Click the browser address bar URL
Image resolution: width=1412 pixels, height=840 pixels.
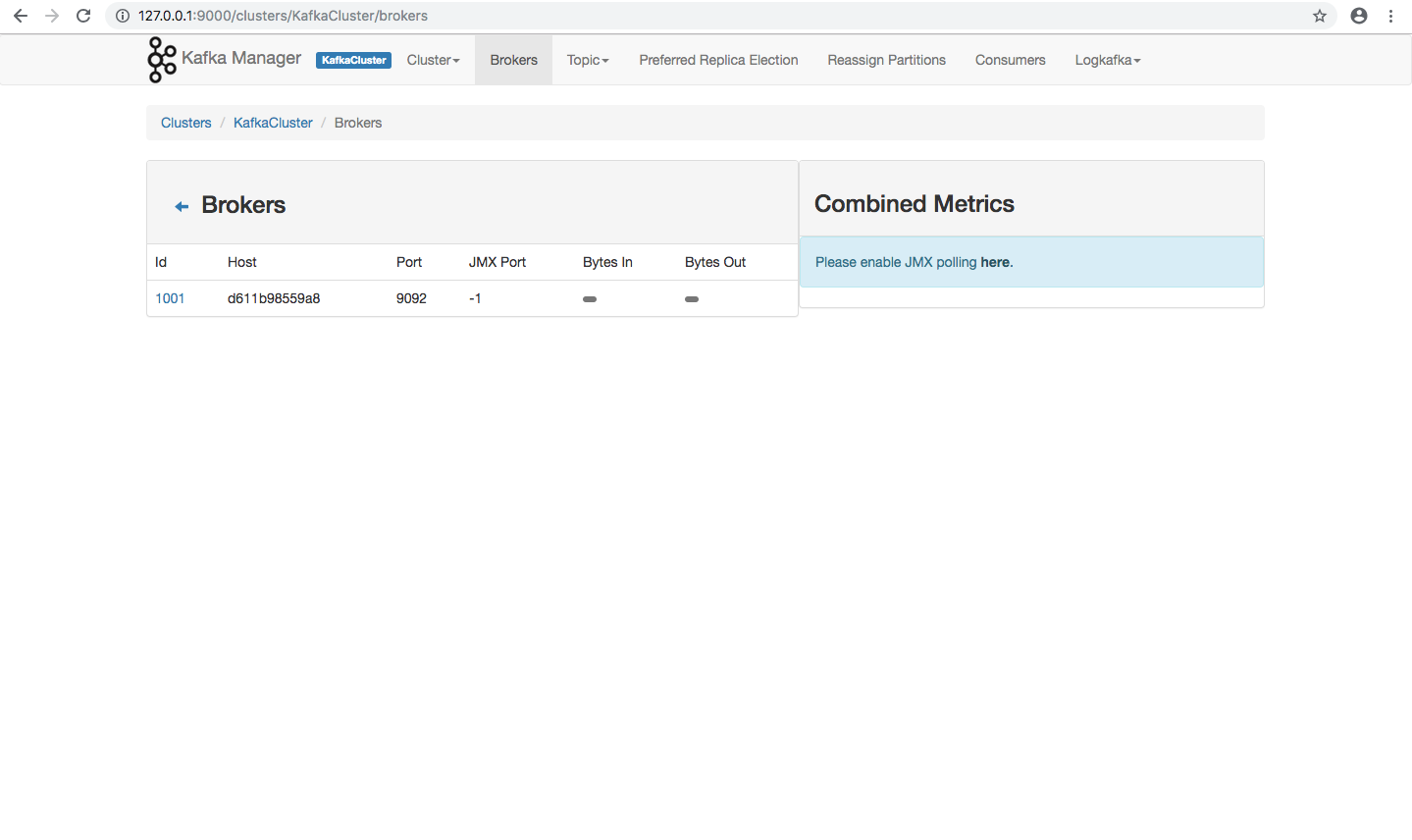(283, 16)
